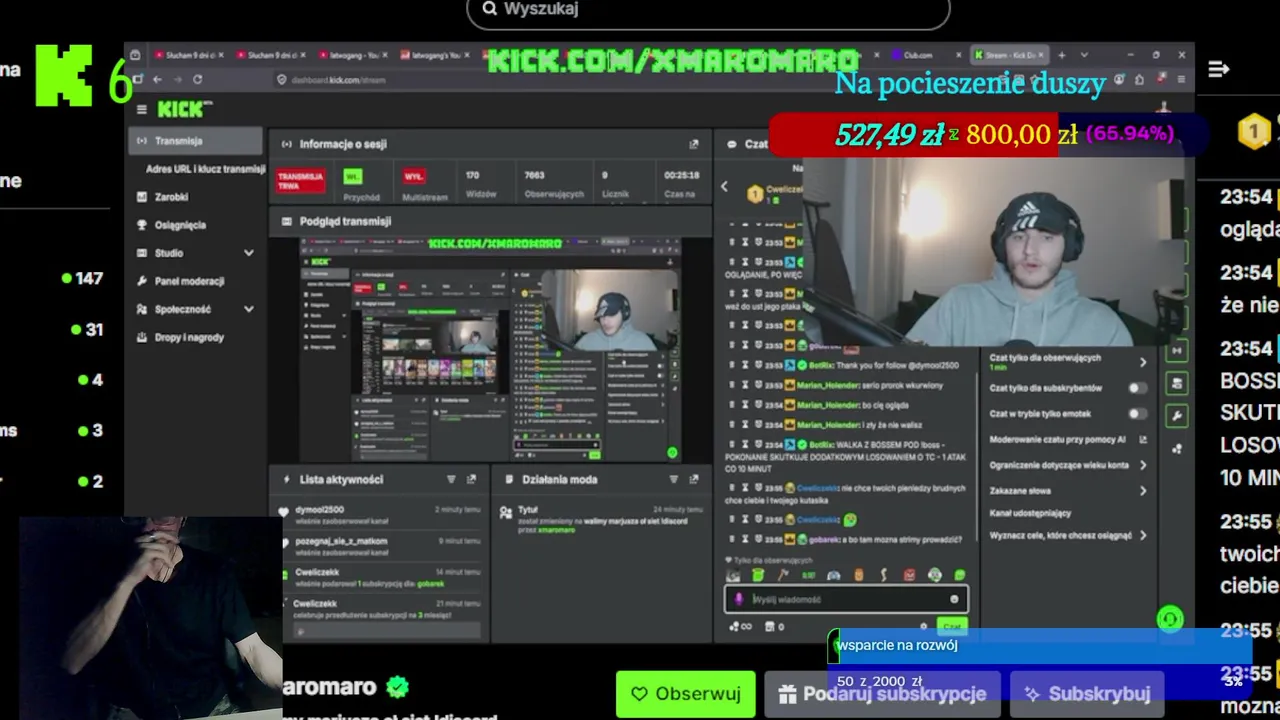1280x720 pixels.
Task: Collapse the outer chat with arrow-lines icon
Action: tap(1218, 69)
